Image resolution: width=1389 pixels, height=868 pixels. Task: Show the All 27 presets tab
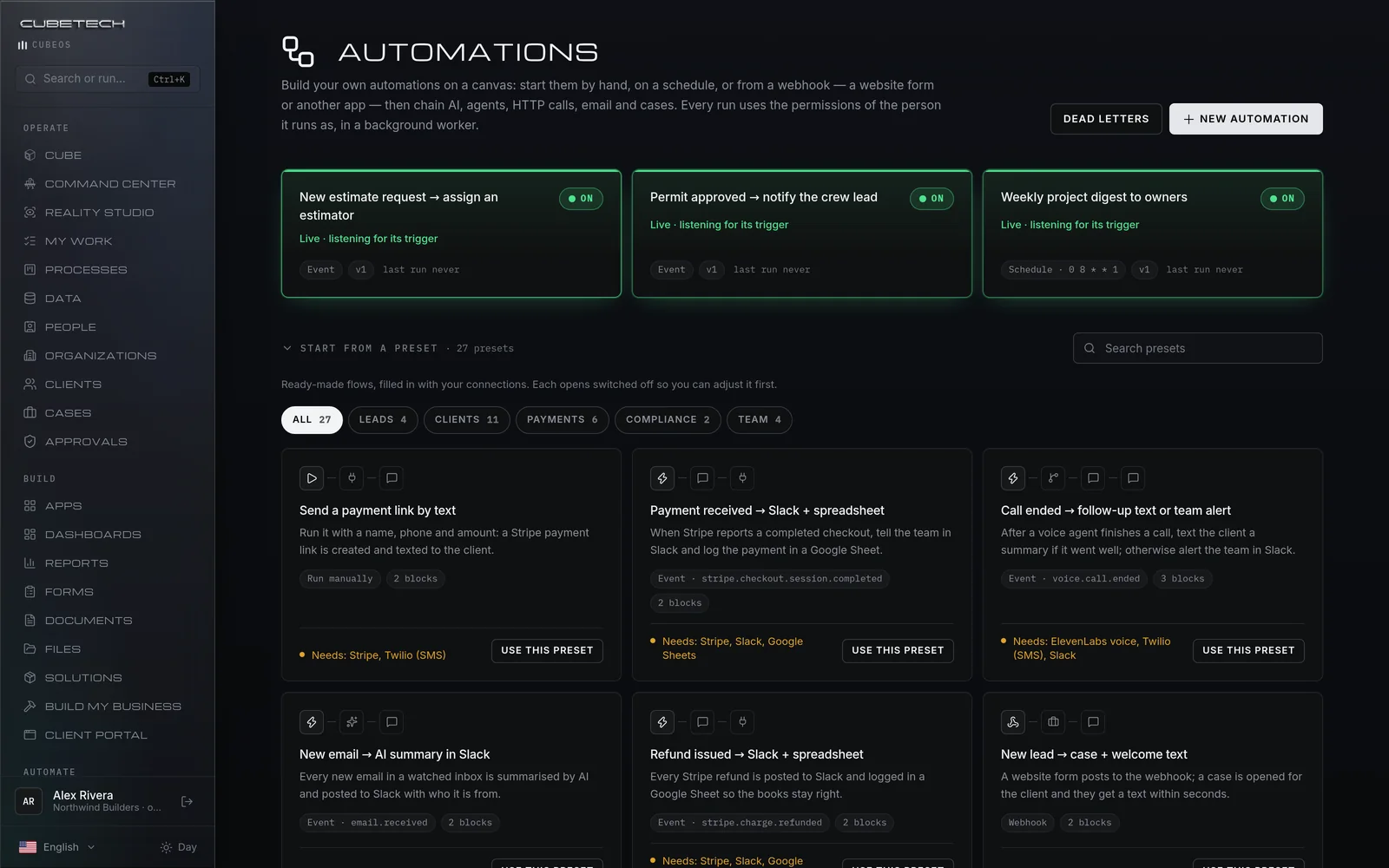pyautogui.click(x=312, y=420)
